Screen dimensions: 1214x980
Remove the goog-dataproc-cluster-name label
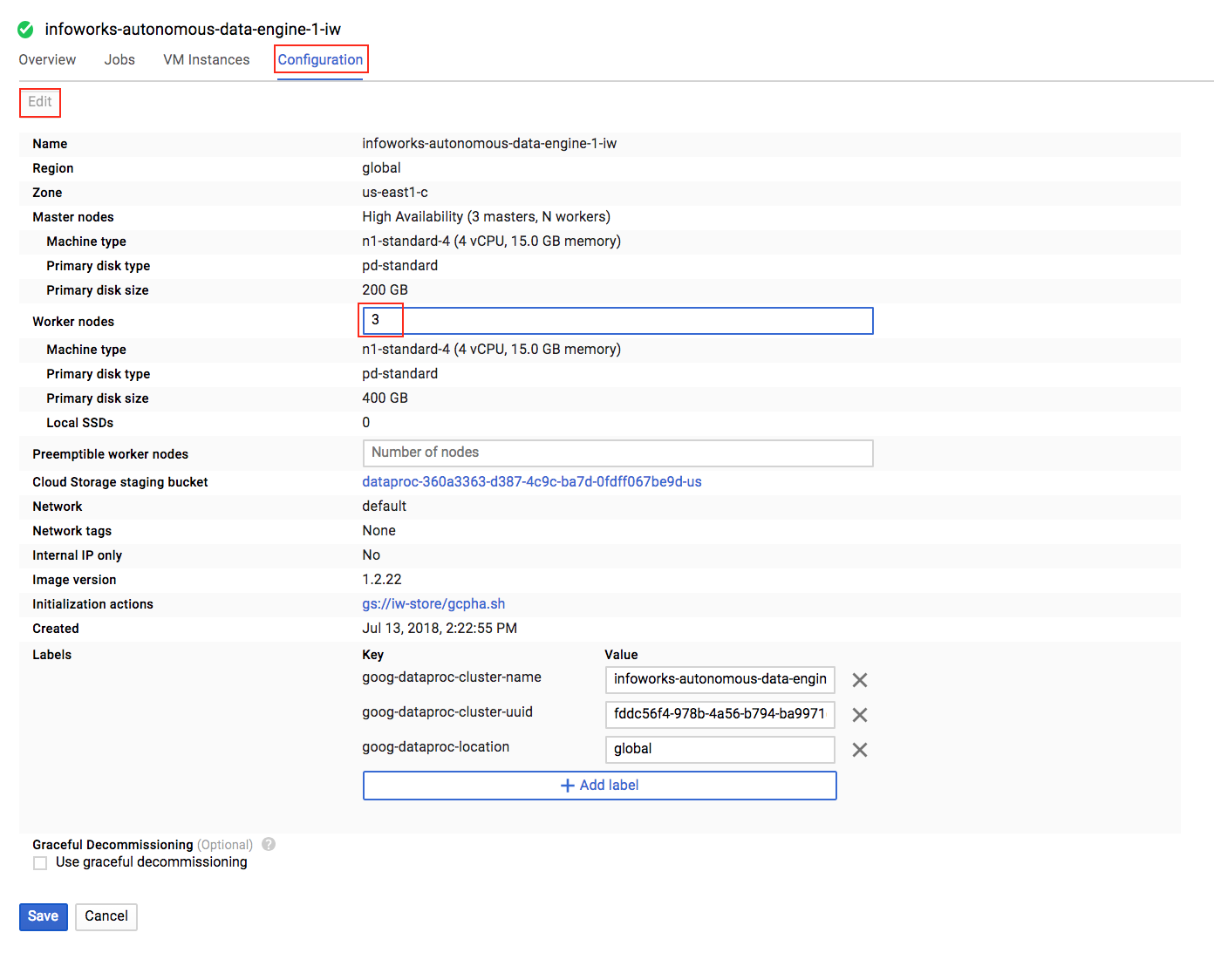859,680
